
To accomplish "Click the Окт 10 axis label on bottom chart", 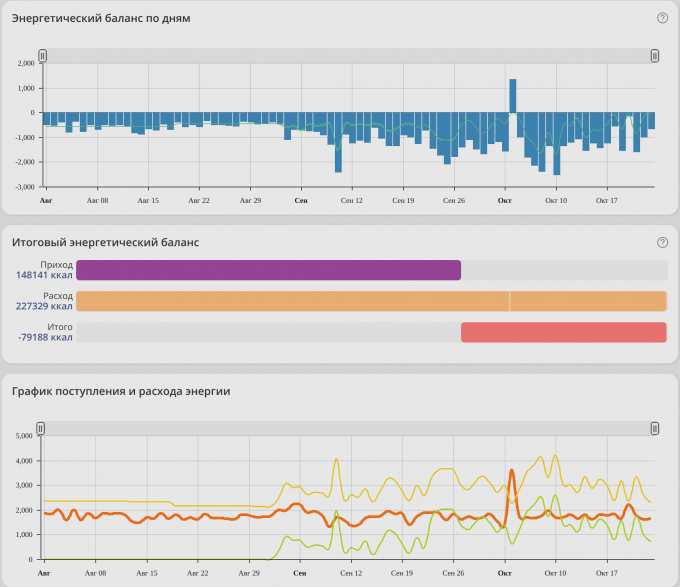I will pyautogui.click(x=556, y=574).
